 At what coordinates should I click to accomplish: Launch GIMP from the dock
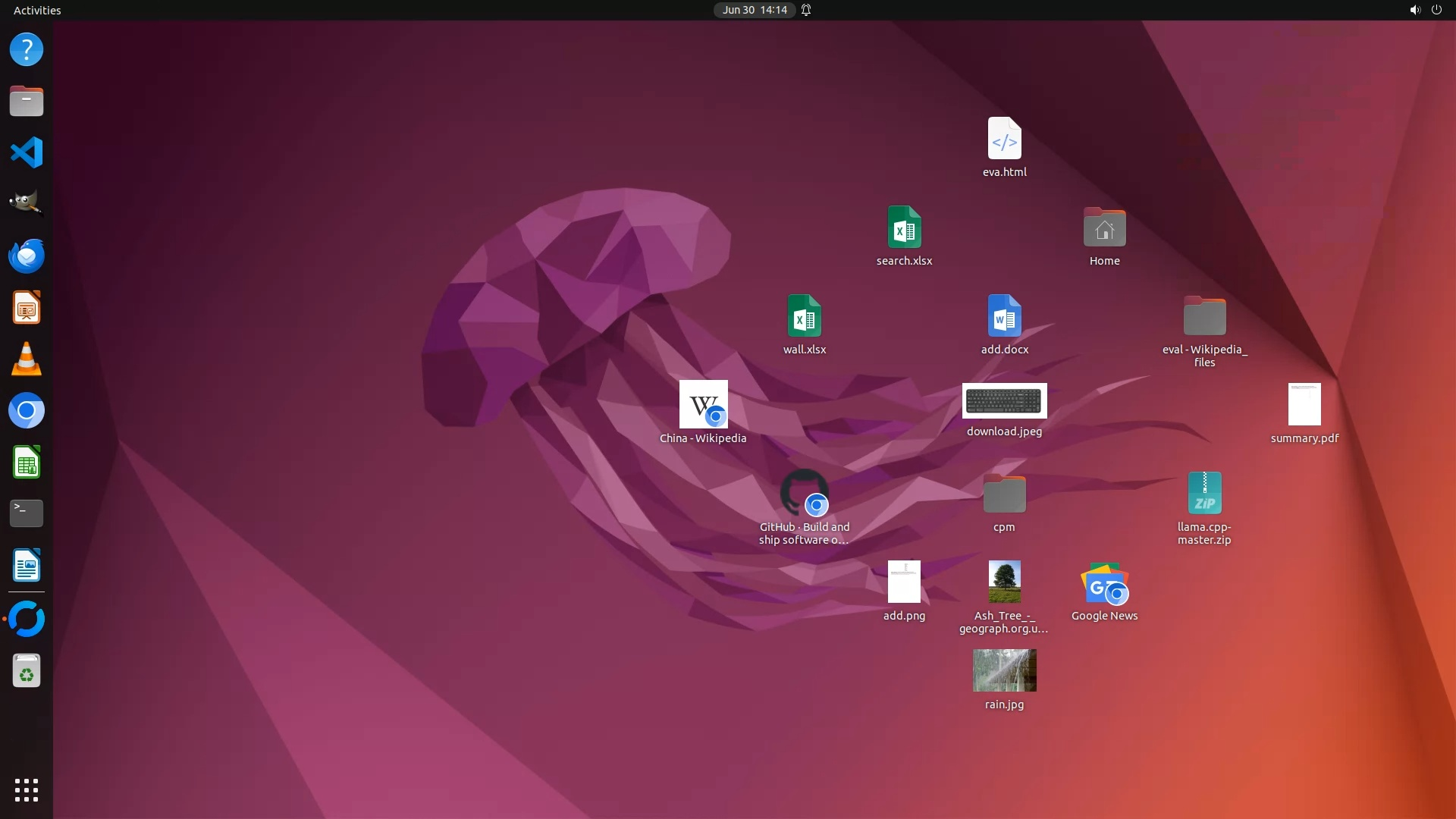(27, 203)
